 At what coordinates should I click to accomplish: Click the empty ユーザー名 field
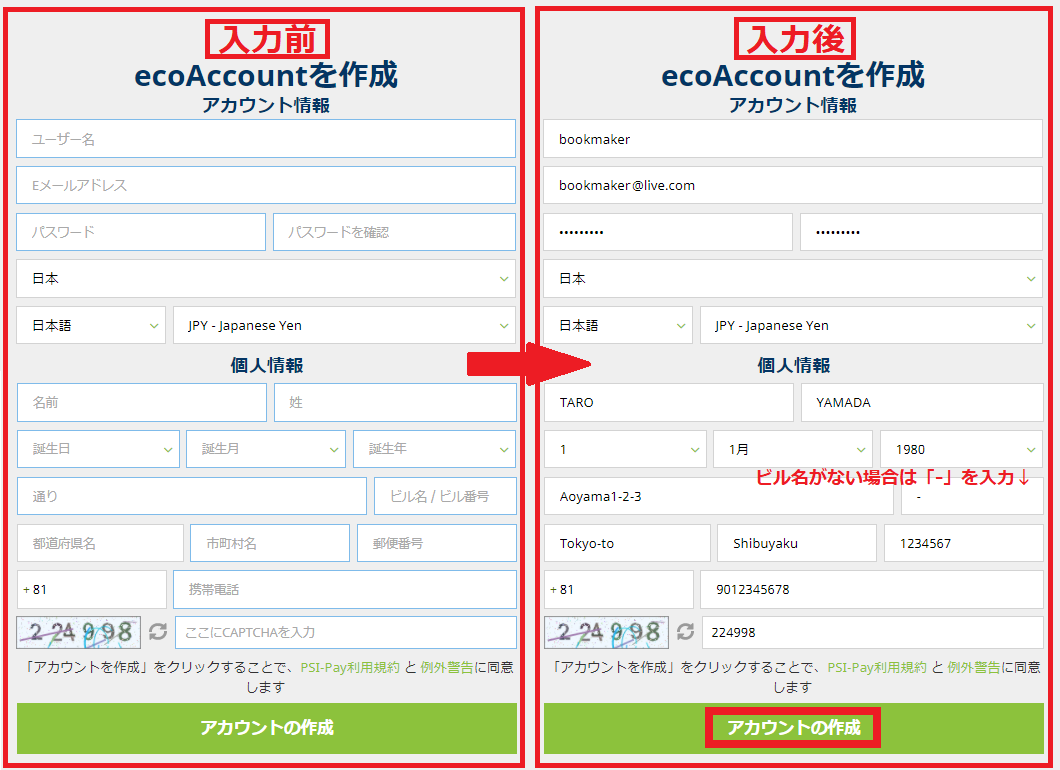click(266, 139)
